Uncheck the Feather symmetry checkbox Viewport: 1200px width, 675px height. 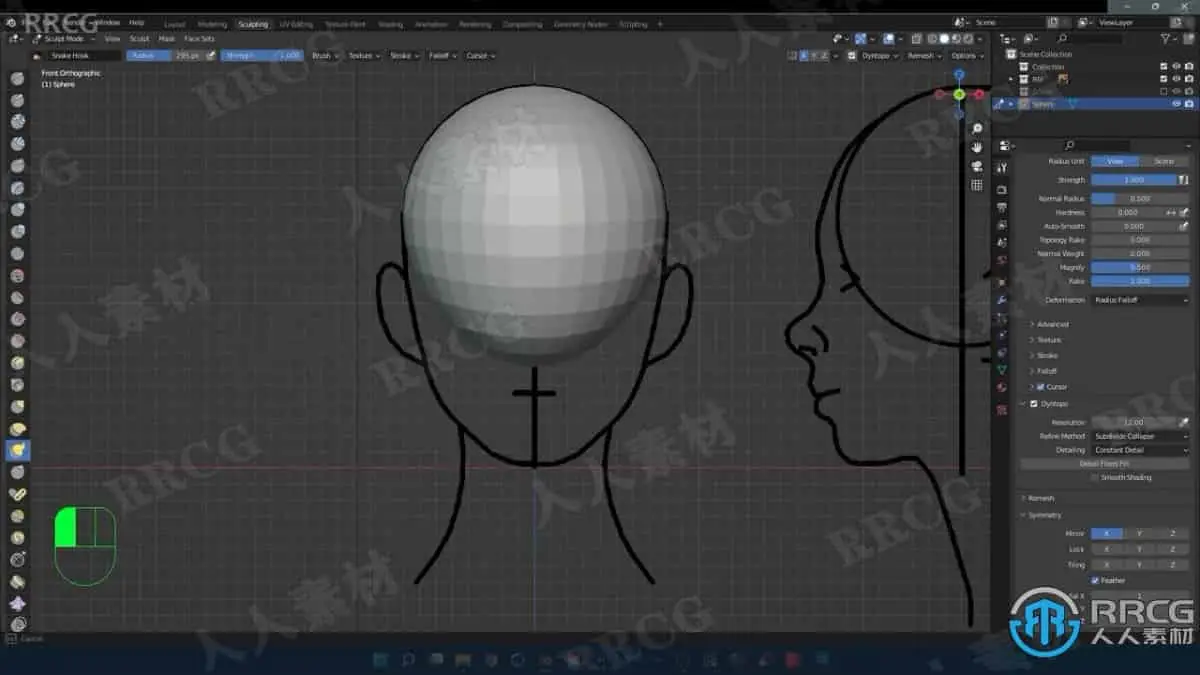point(1095,580)
